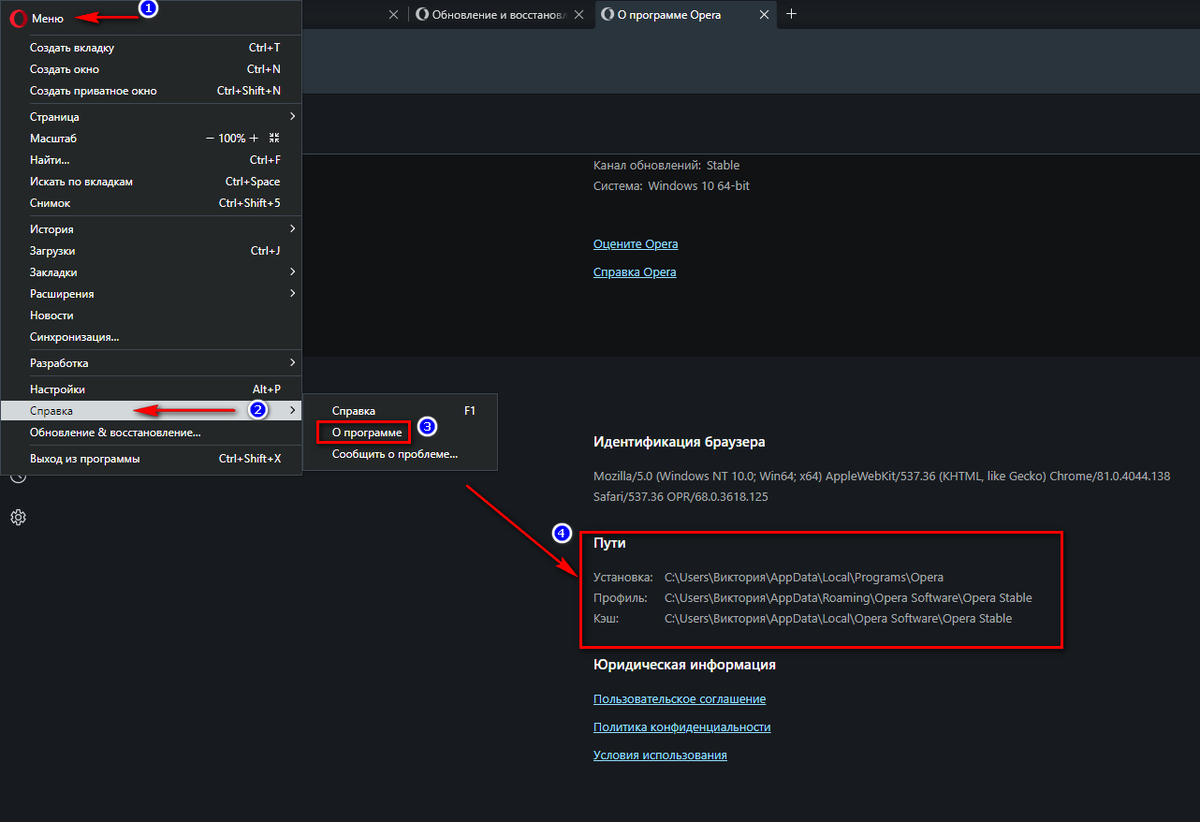Screen dimensions: 1200x822
Task: Click the Mozilla/5.0 user agent string
Action: pyautogui.click(x=881, y=486)
